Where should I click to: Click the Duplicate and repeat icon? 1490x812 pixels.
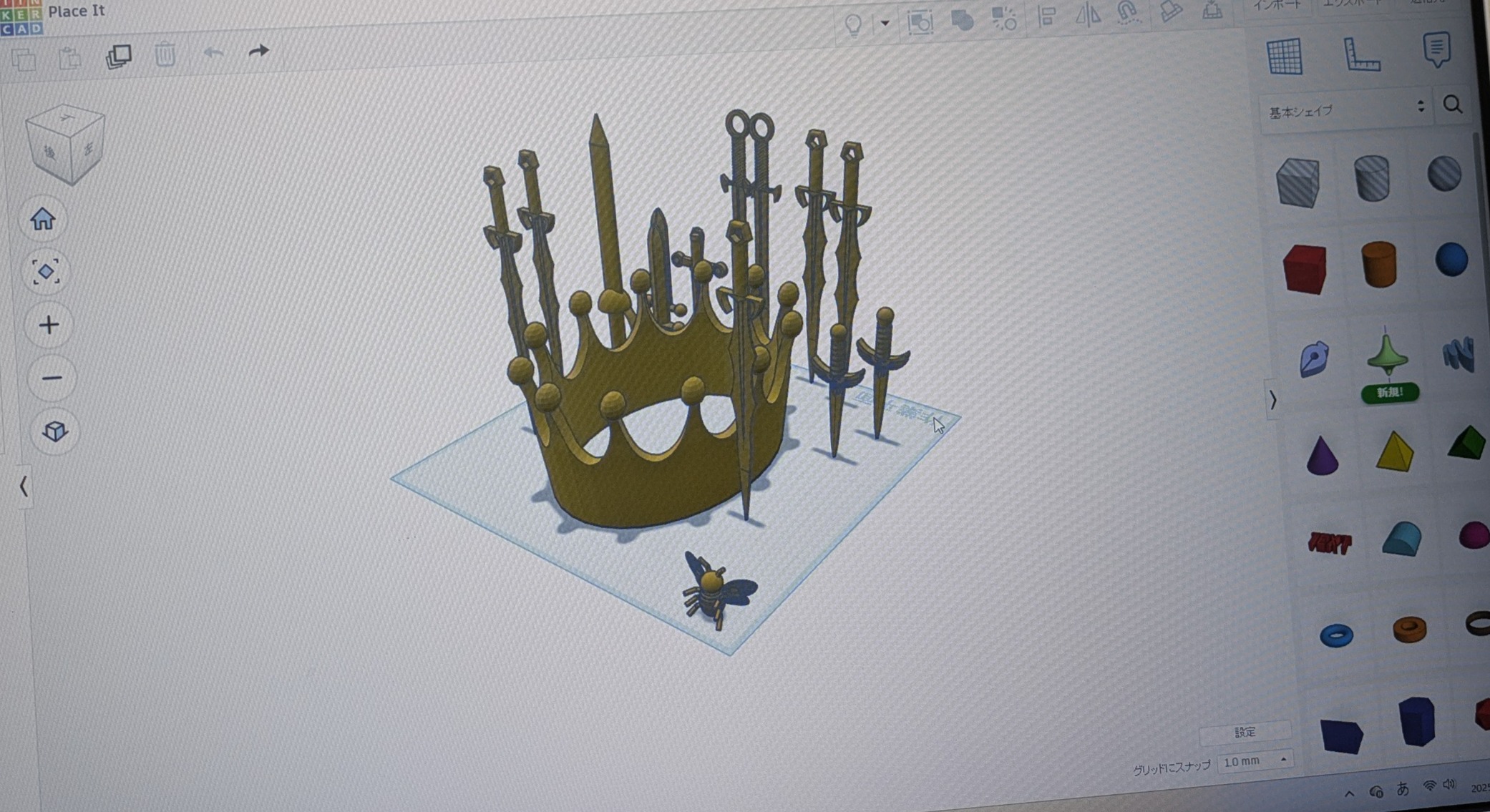[x=118, y=56]
